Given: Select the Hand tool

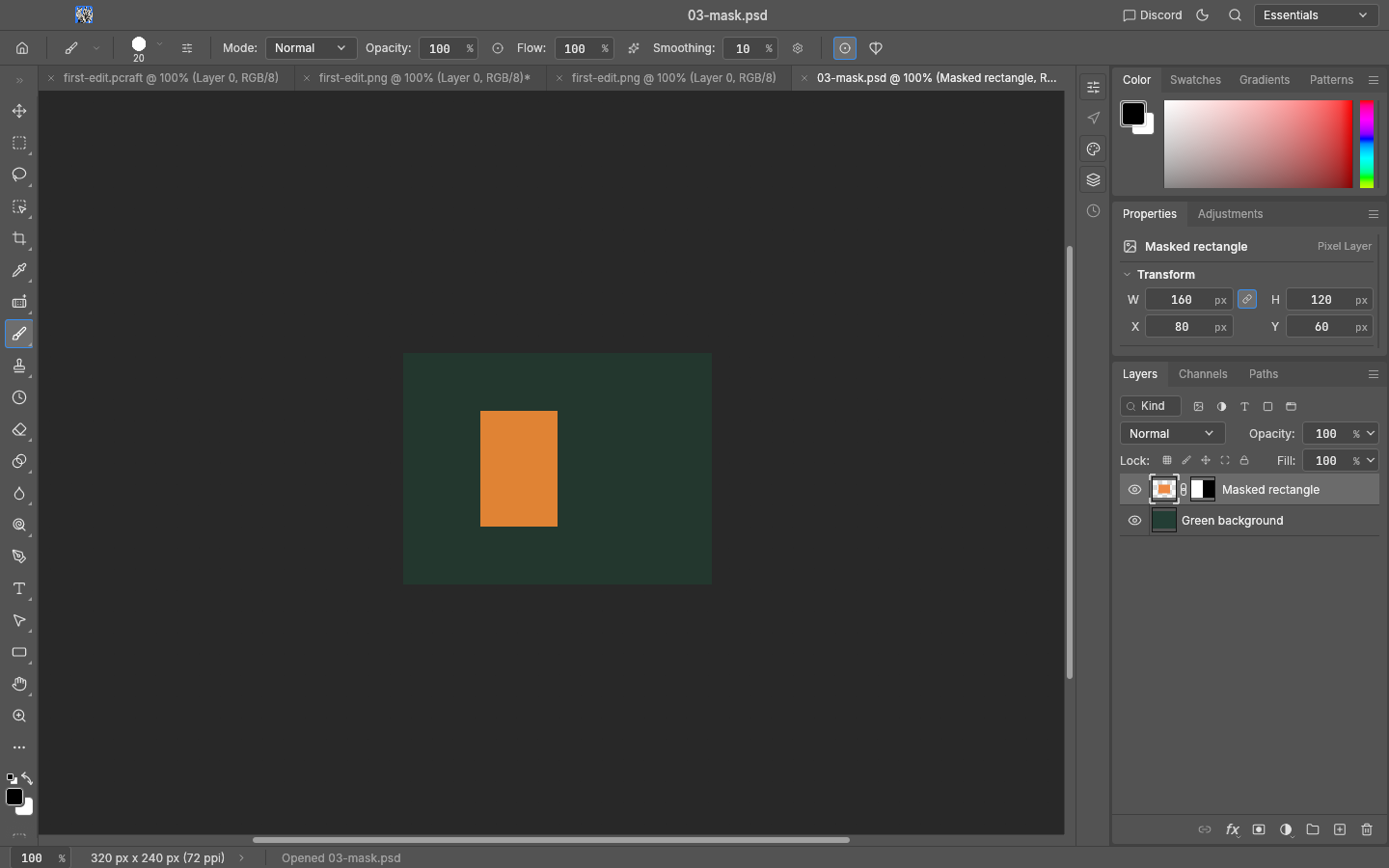Looking at the screenshot, I should (x=19, y=684).
